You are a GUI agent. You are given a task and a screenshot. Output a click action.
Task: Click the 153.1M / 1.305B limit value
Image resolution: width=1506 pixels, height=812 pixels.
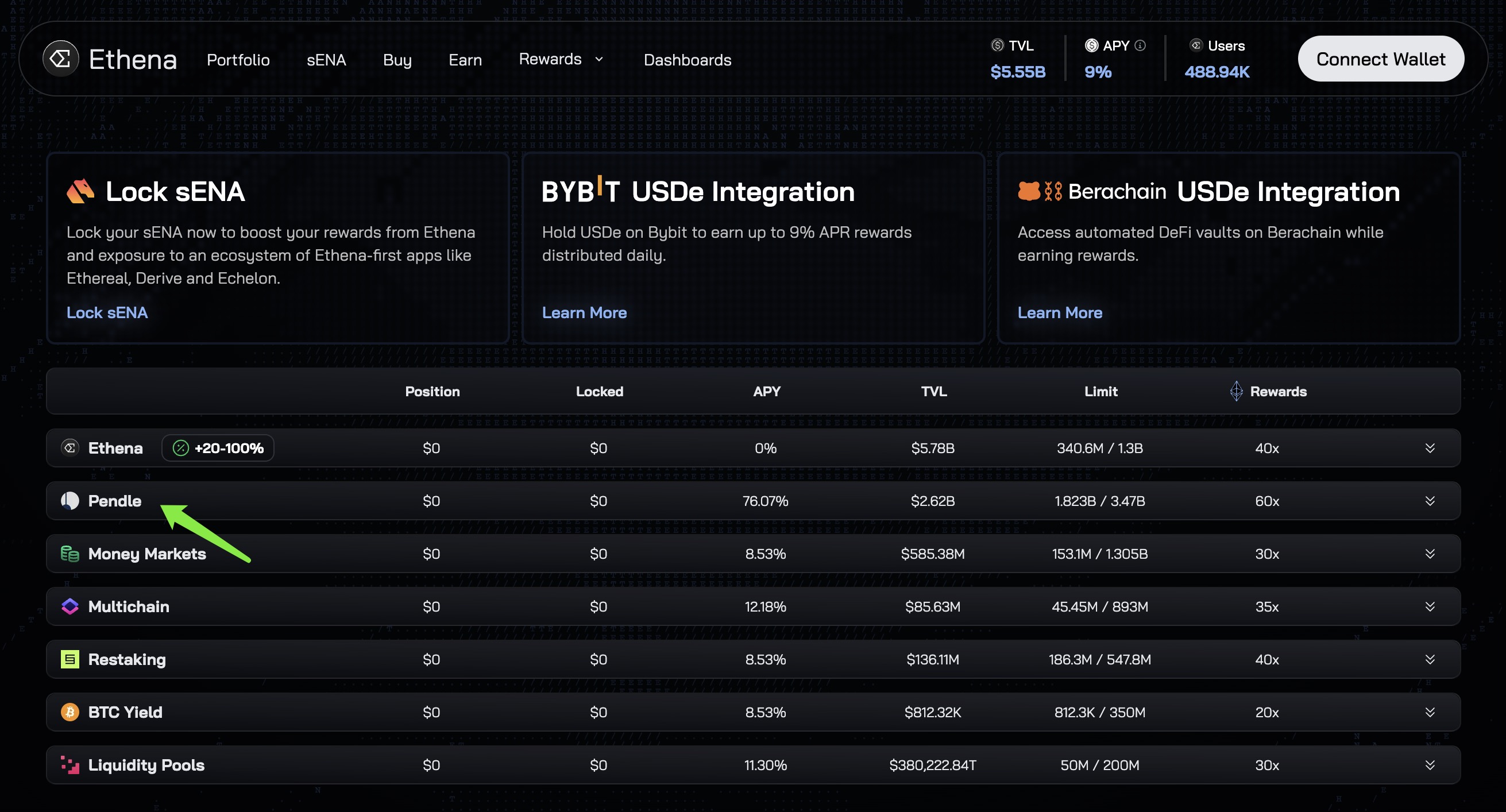1100,553
